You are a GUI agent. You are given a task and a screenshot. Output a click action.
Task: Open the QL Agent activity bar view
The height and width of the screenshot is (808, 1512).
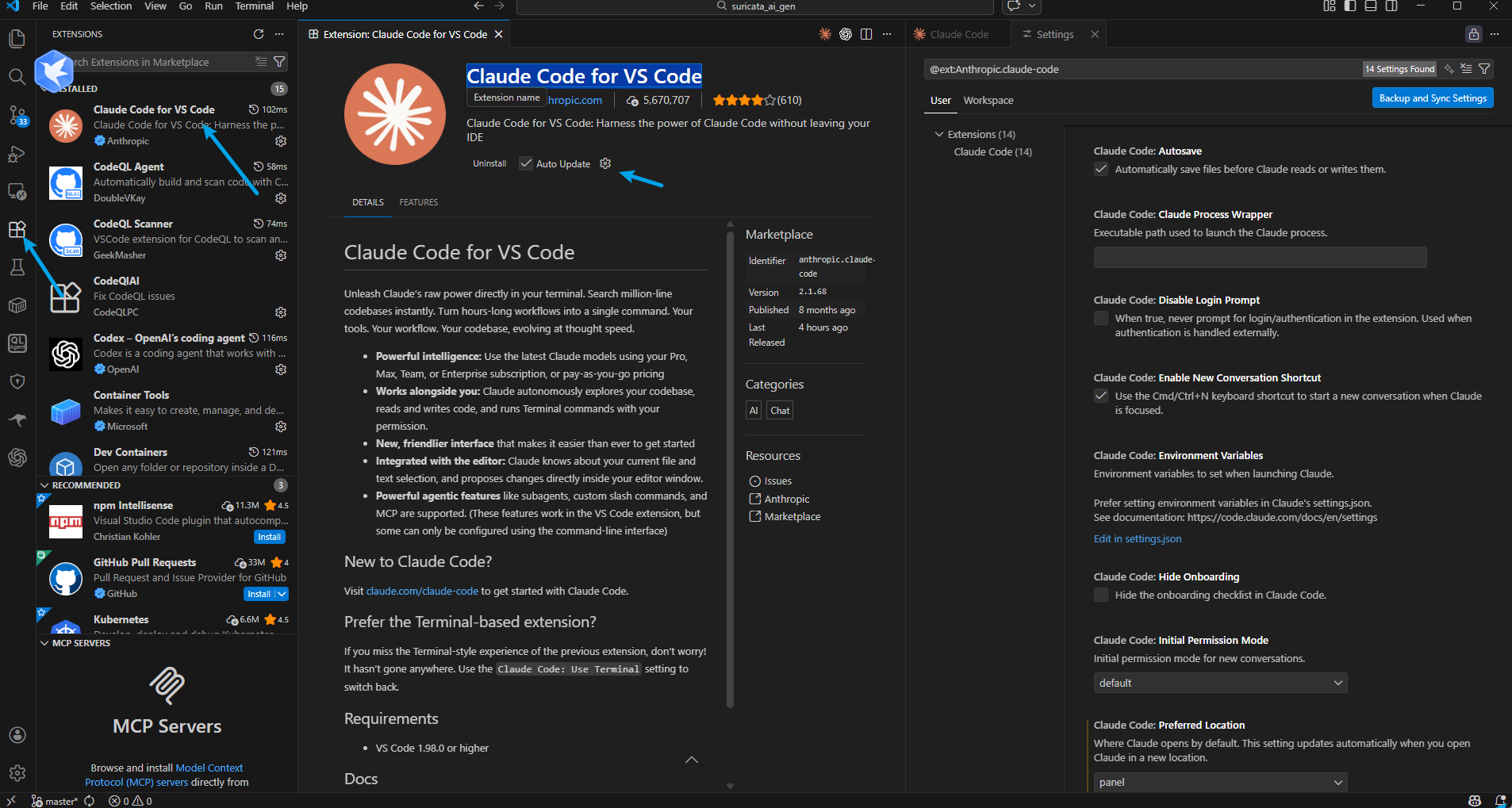point(17,343)
